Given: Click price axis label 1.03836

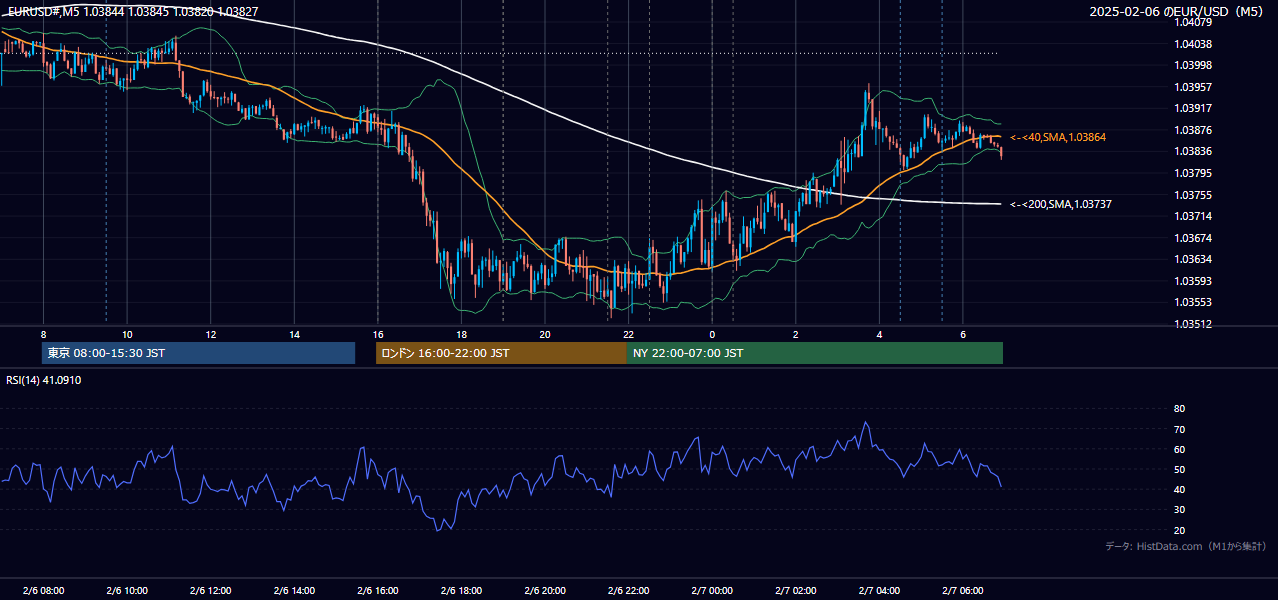Looking at the screenshot, I should click(x=1194, y=151).
